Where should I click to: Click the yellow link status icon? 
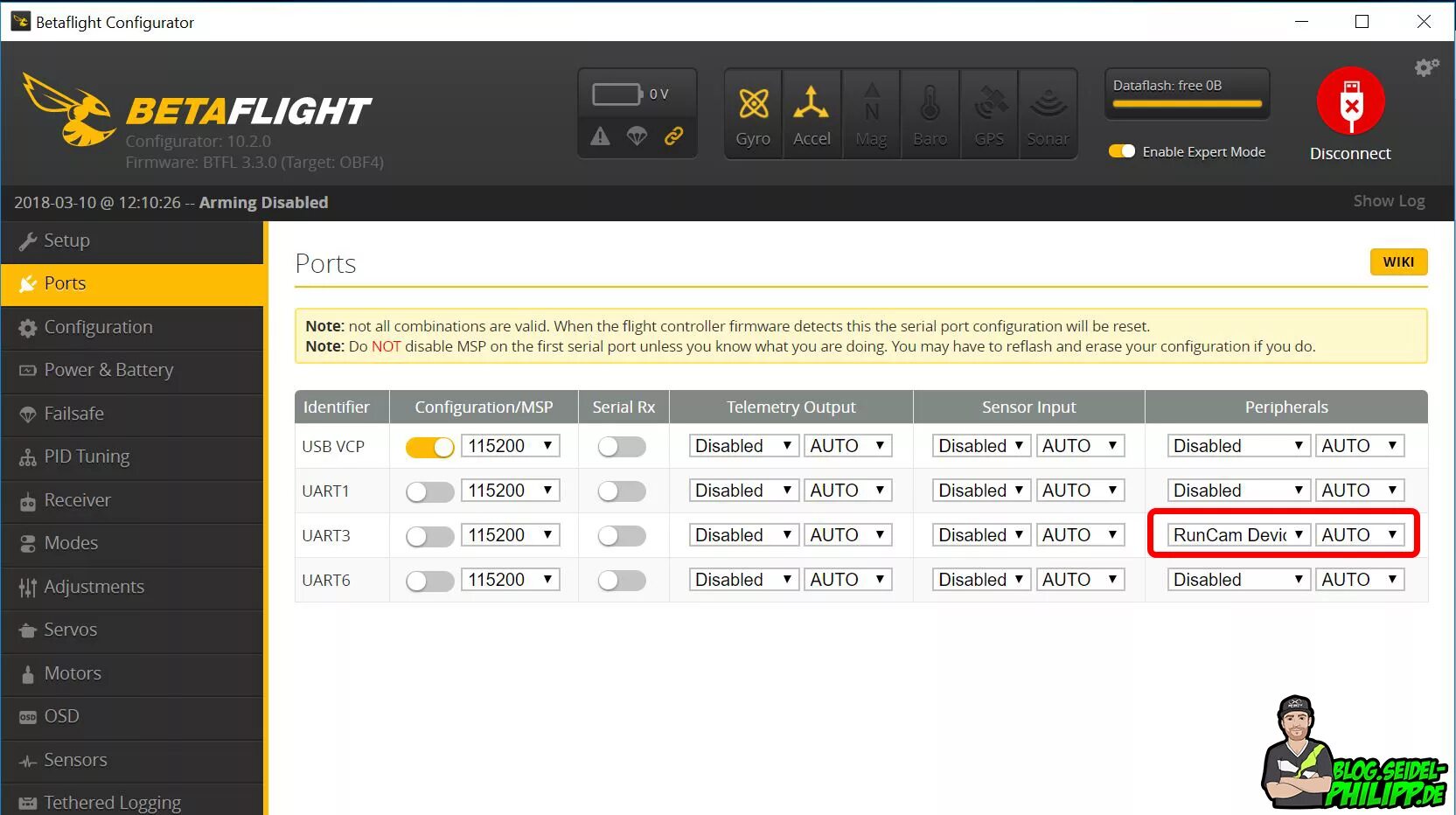[x=673, y=136]
